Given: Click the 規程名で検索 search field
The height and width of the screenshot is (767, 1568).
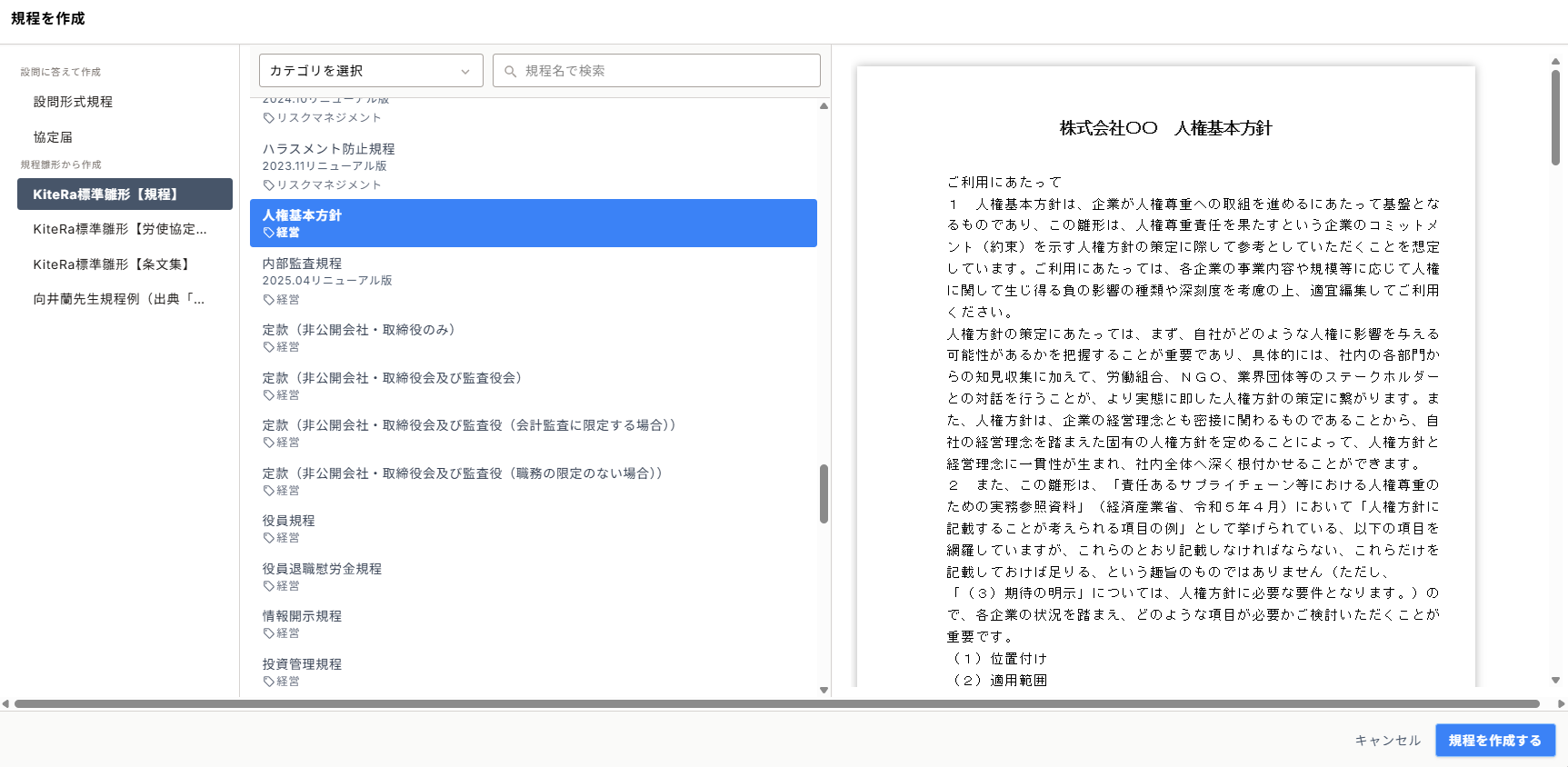Looking at the screenshot, I should 668,71.
